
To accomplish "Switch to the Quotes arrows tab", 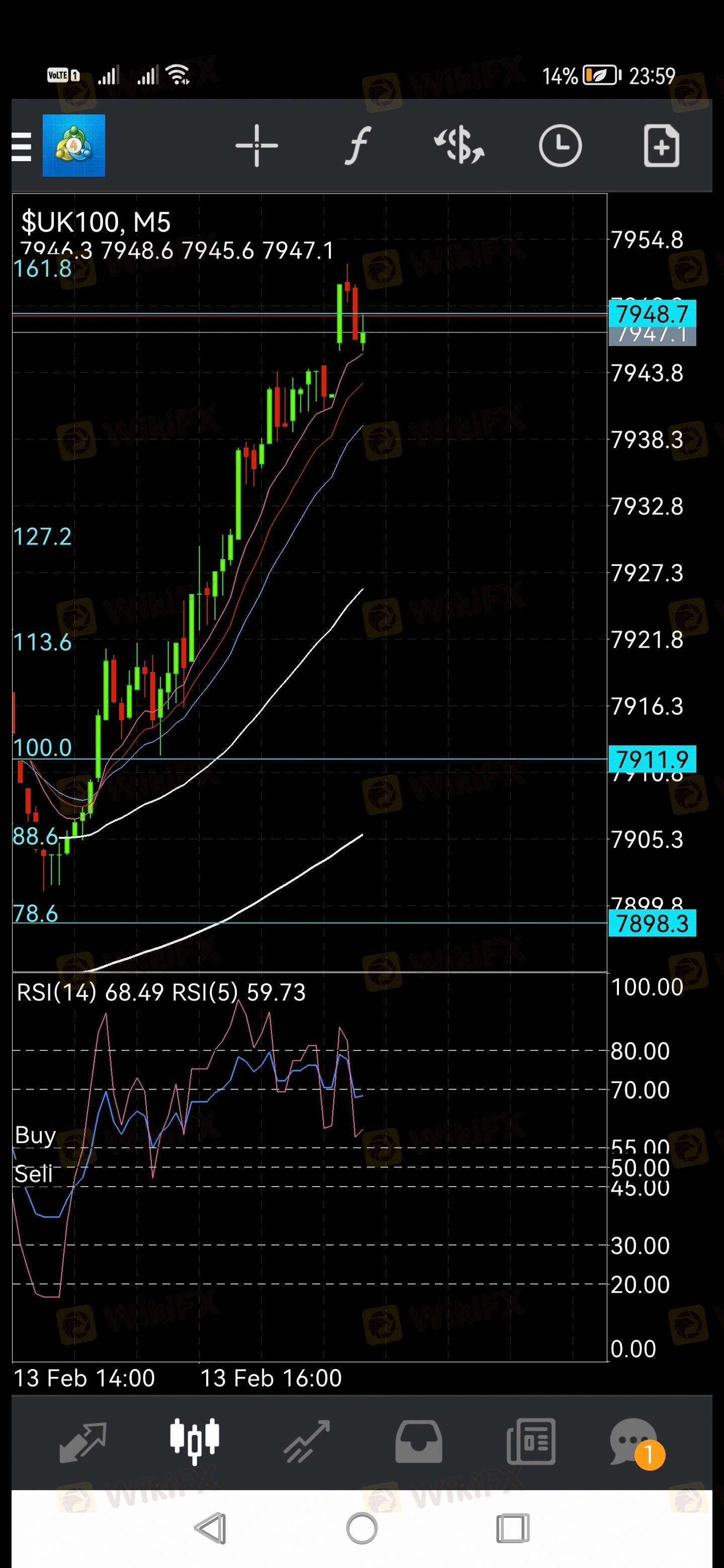I will pyautogui.click(x=83, y=1442).
